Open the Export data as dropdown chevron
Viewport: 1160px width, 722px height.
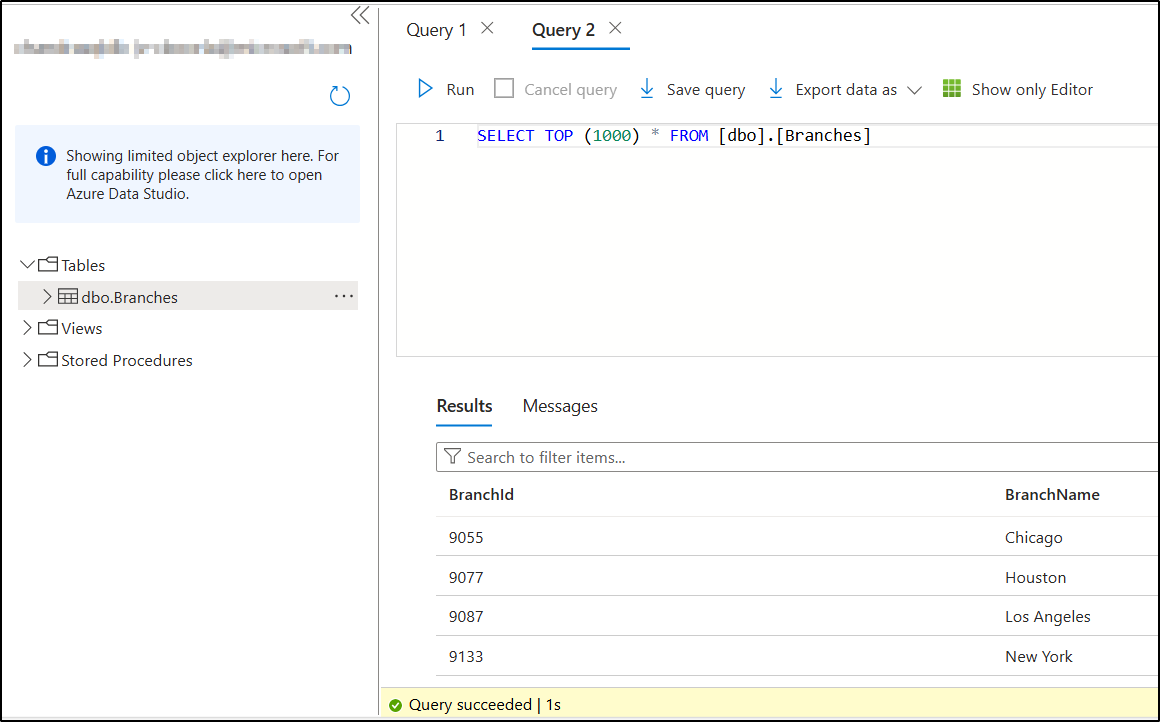pos(914,90)
